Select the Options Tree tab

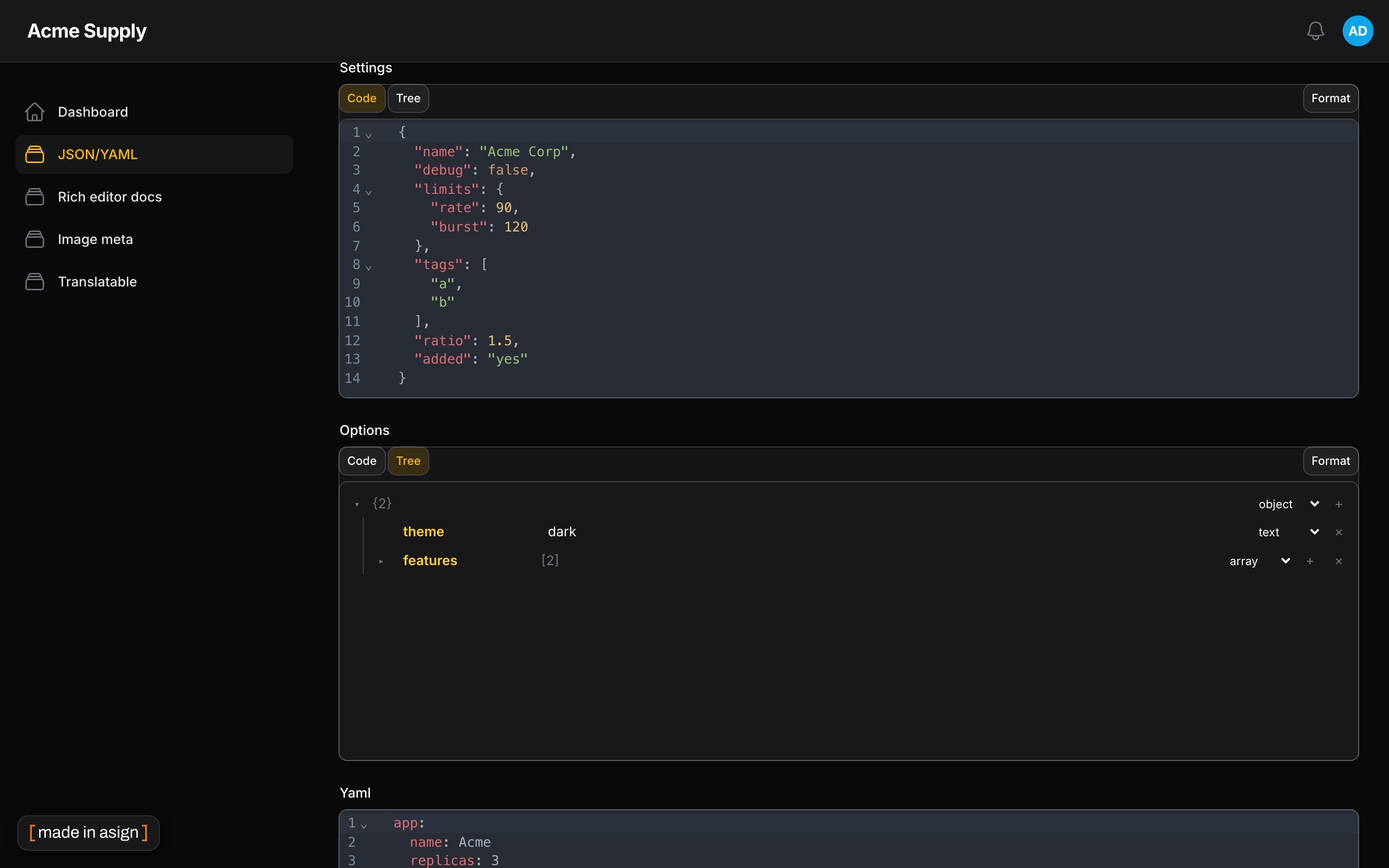tap(408, 461)
